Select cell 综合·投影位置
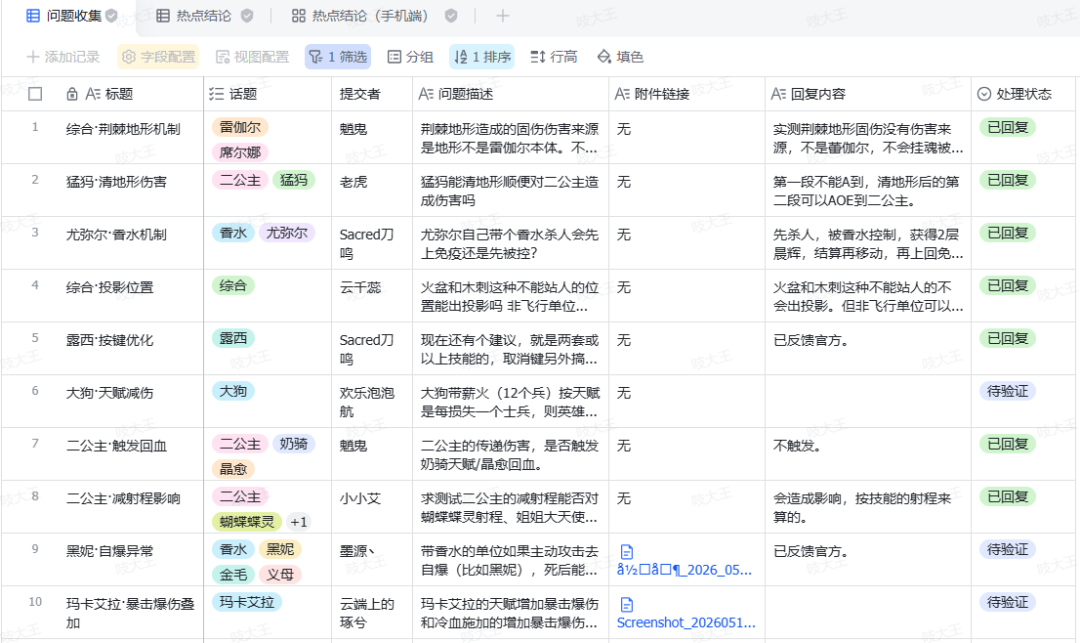Image resolution: width=1080 pixels, height=643 pixels. click(131, 295)
